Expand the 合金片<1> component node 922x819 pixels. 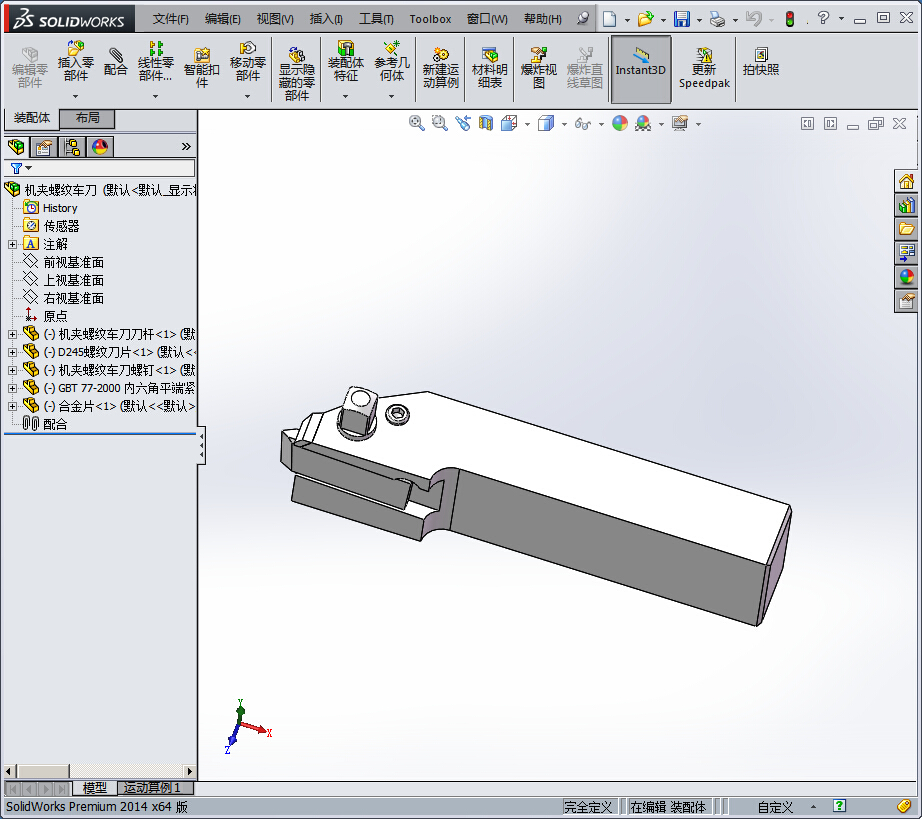[x=12, y=406]
